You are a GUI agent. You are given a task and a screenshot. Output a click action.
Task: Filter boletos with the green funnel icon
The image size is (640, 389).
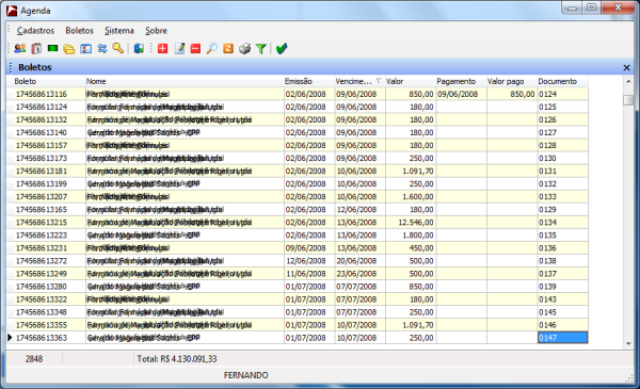tap(261, 49)
